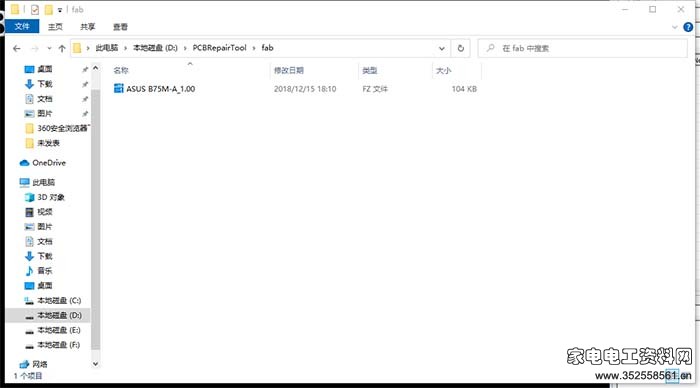Refresh the current folder
700x388 pixels.
pyautogui.click(x=461, y=48)
